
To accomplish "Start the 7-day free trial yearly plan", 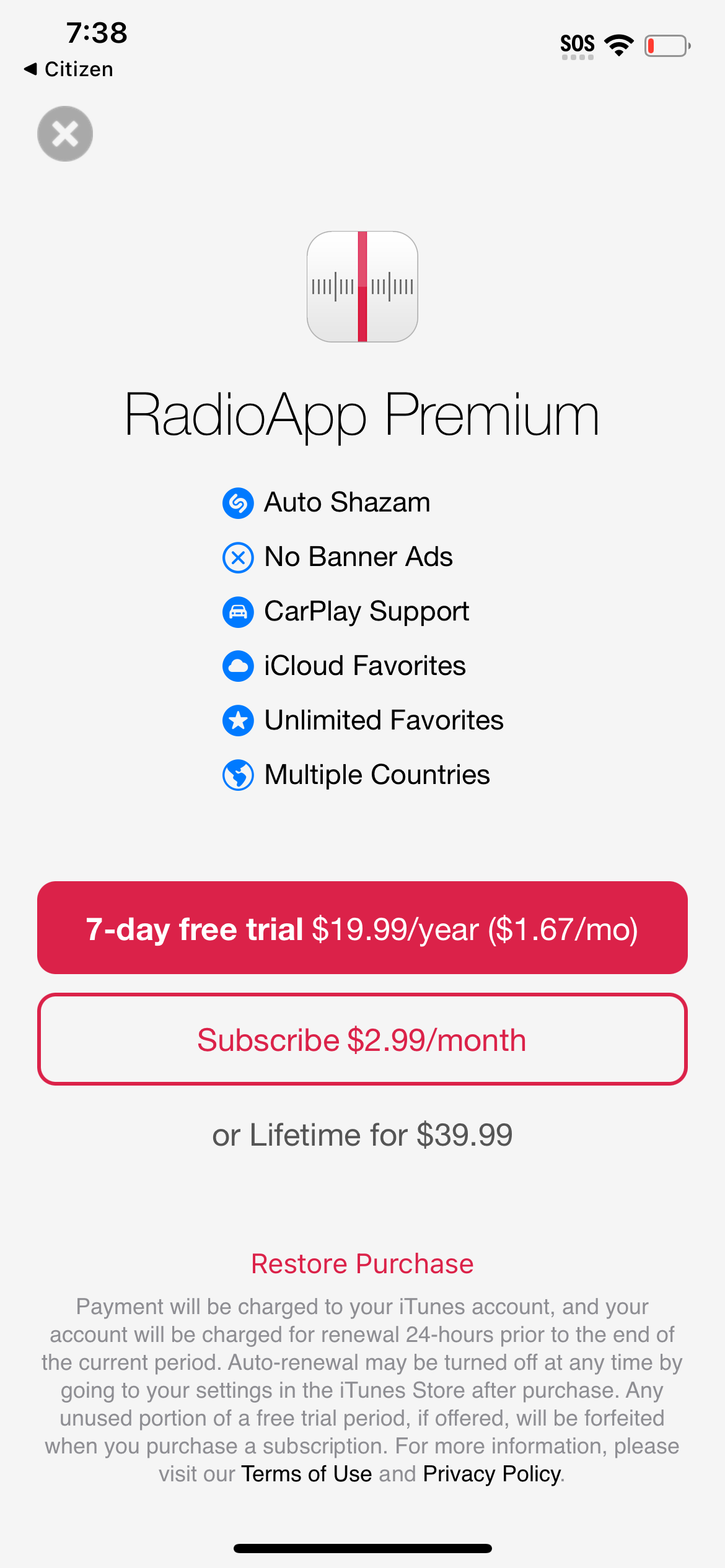I will click(x=362, y=928).
